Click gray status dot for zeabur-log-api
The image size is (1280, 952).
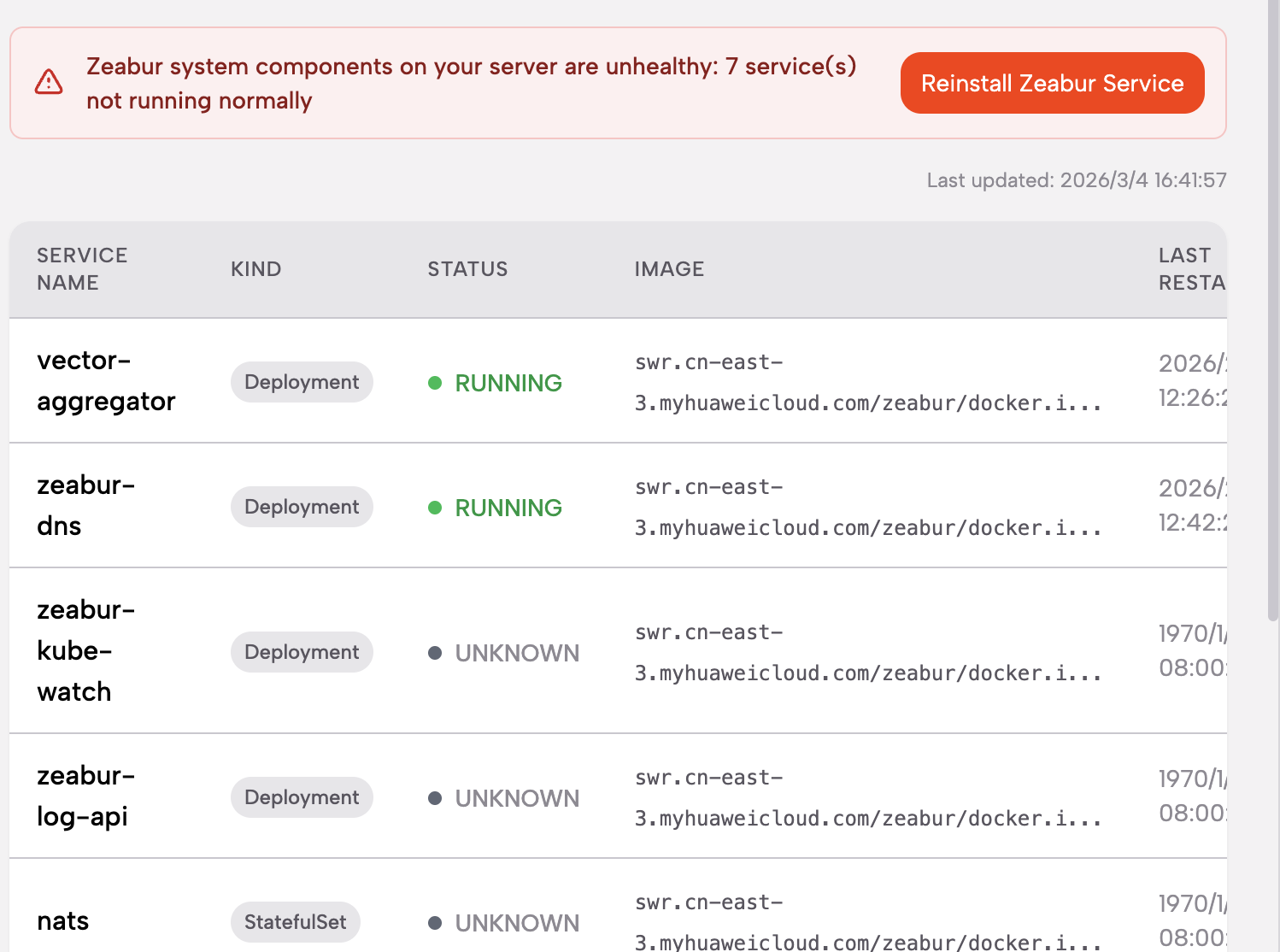click(435, 798)
